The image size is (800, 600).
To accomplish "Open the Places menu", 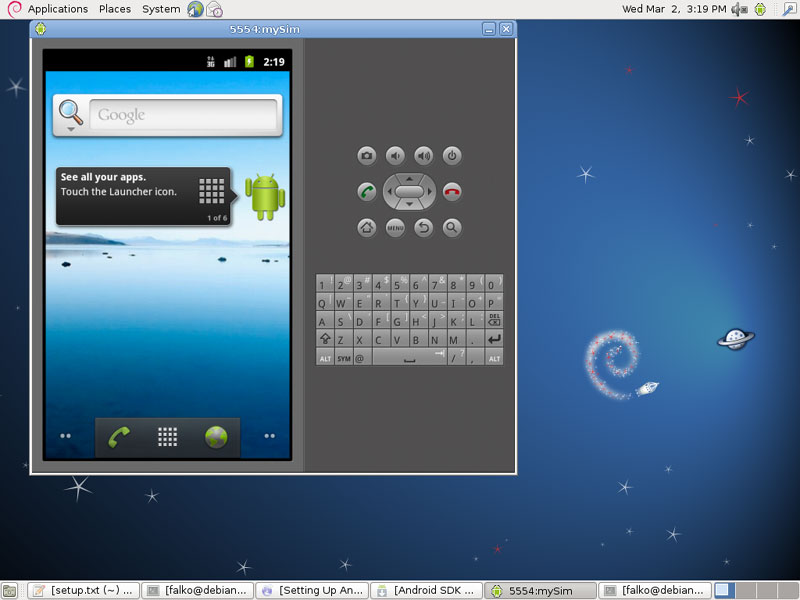I will pyautogui.click(x=114, y=9).
